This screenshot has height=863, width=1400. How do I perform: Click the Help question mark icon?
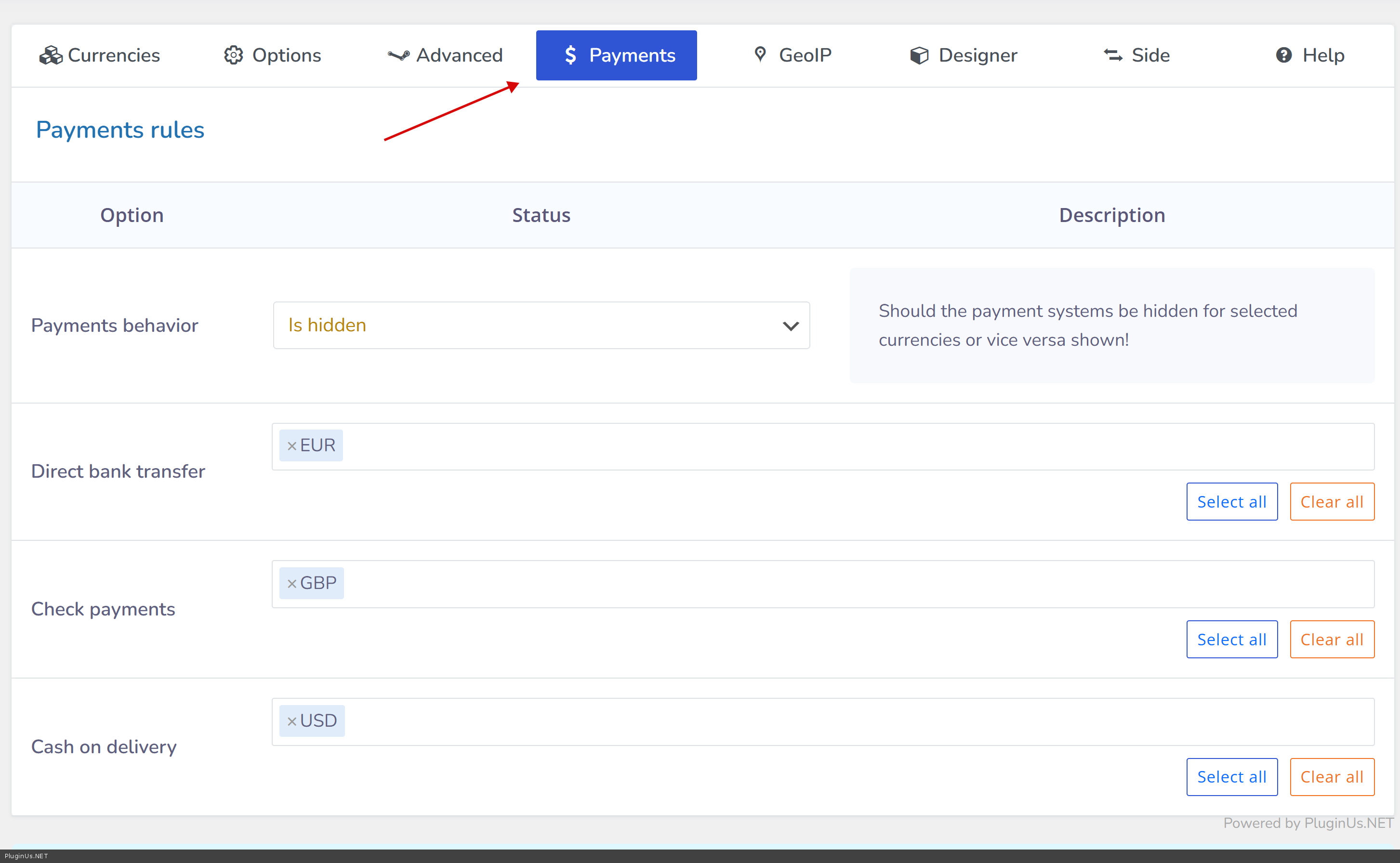click(1283, 55)
